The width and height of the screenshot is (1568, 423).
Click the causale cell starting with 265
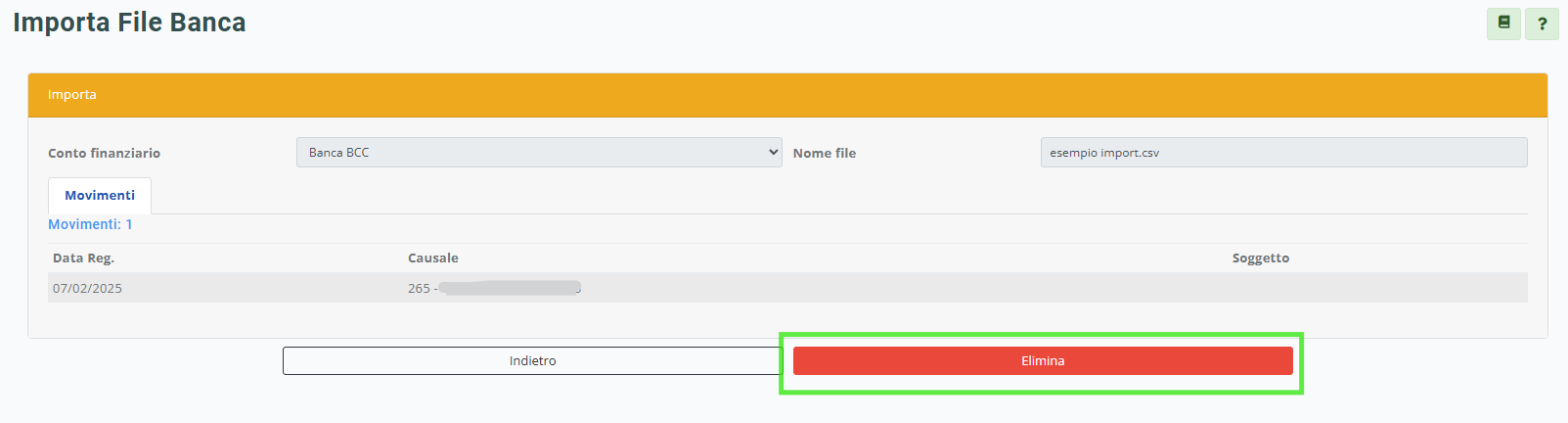(419, 288)
